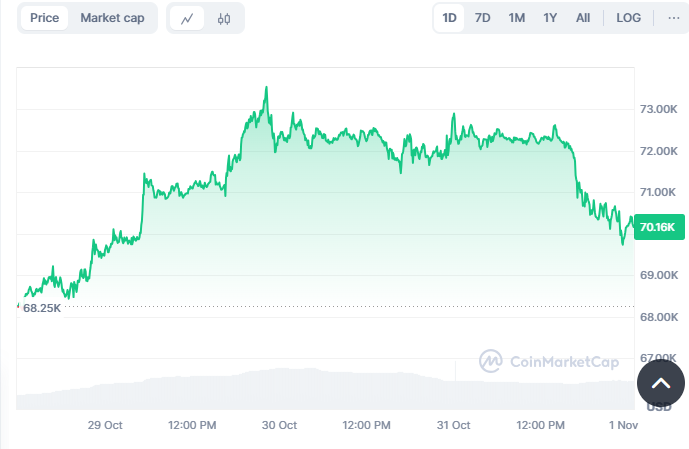The image size is (689, 449).
Task: Select the 1D time range
Action: [449, 18]
